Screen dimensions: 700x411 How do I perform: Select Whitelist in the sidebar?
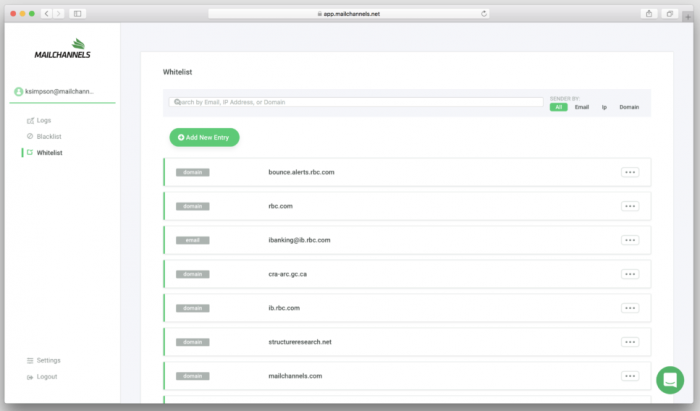[x=49, y=153]
